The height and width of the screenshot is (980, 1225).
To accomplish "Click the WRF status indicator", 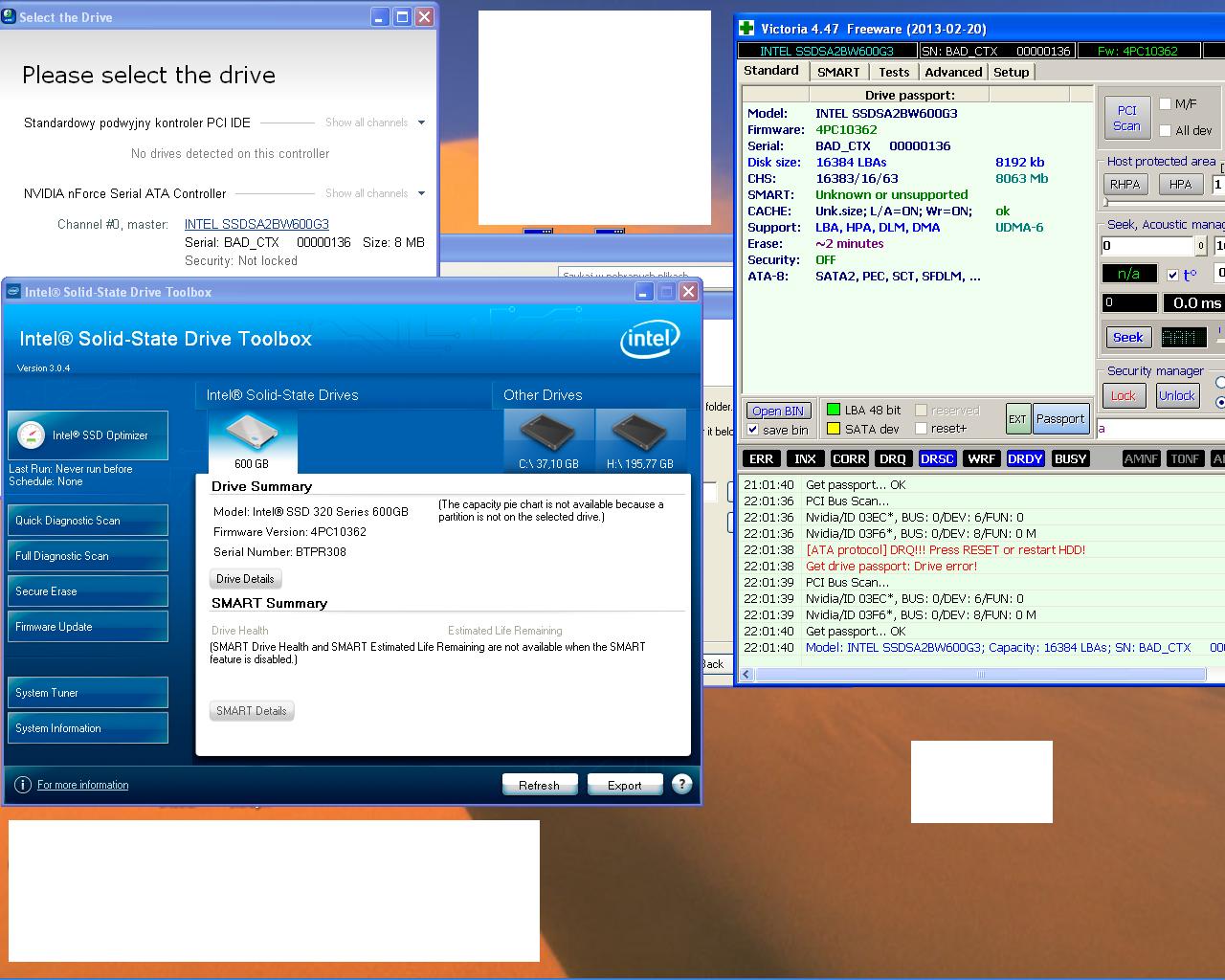I will click(981, 459).
